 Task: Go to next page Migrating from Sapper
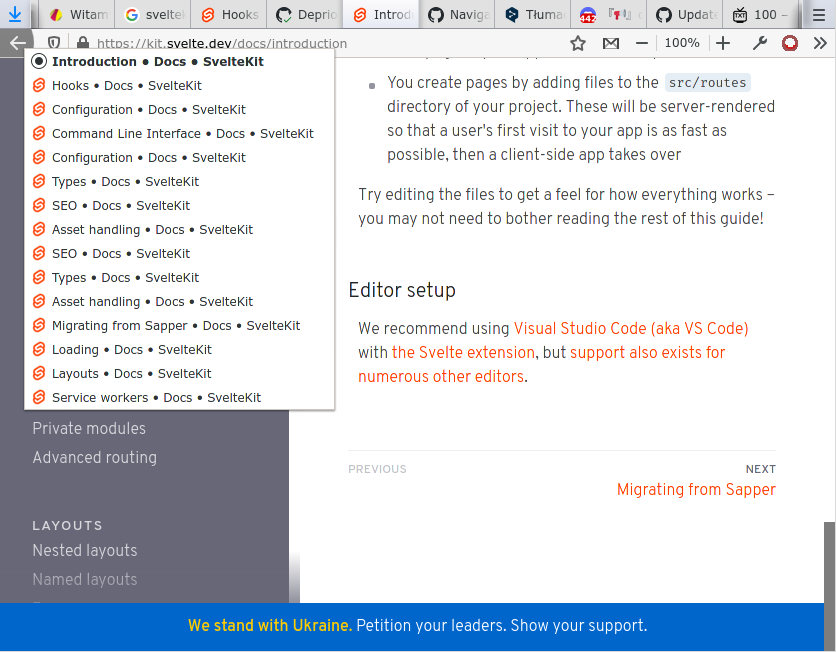coord(696,489)
